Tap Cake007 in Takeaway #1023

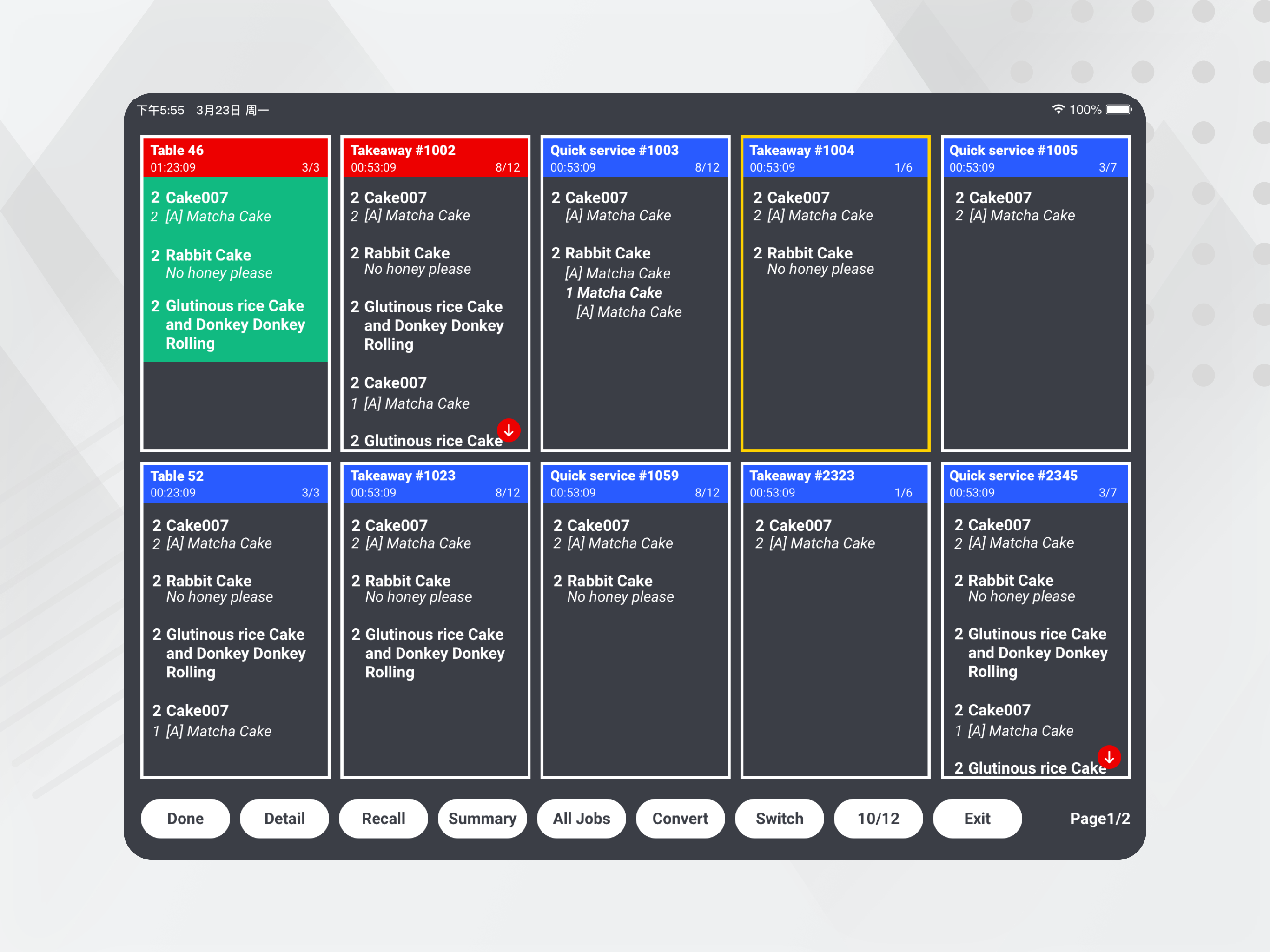[390, 525]
